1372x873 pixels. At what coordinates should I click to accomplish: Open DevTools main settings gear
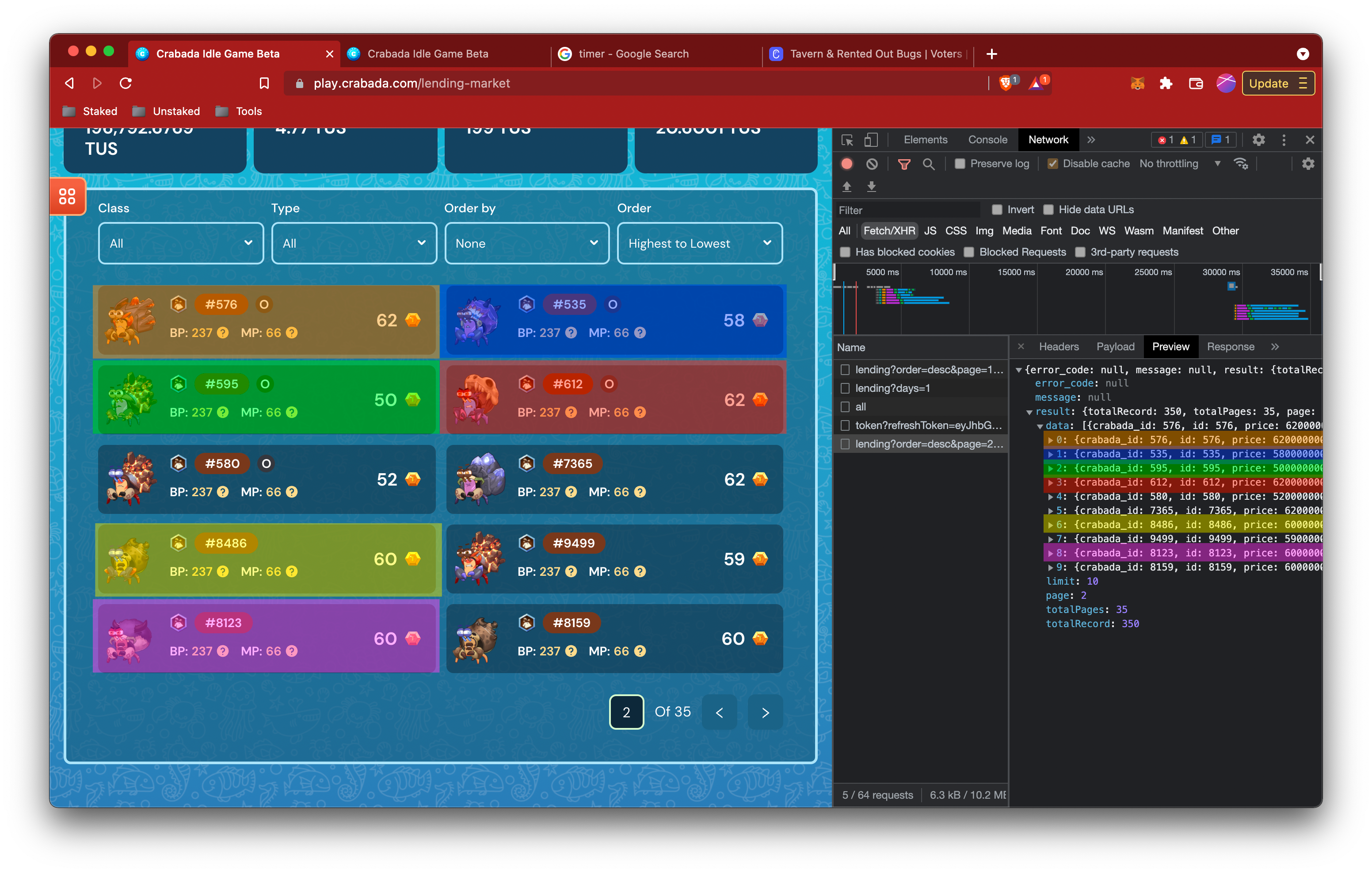(1258, 140)
